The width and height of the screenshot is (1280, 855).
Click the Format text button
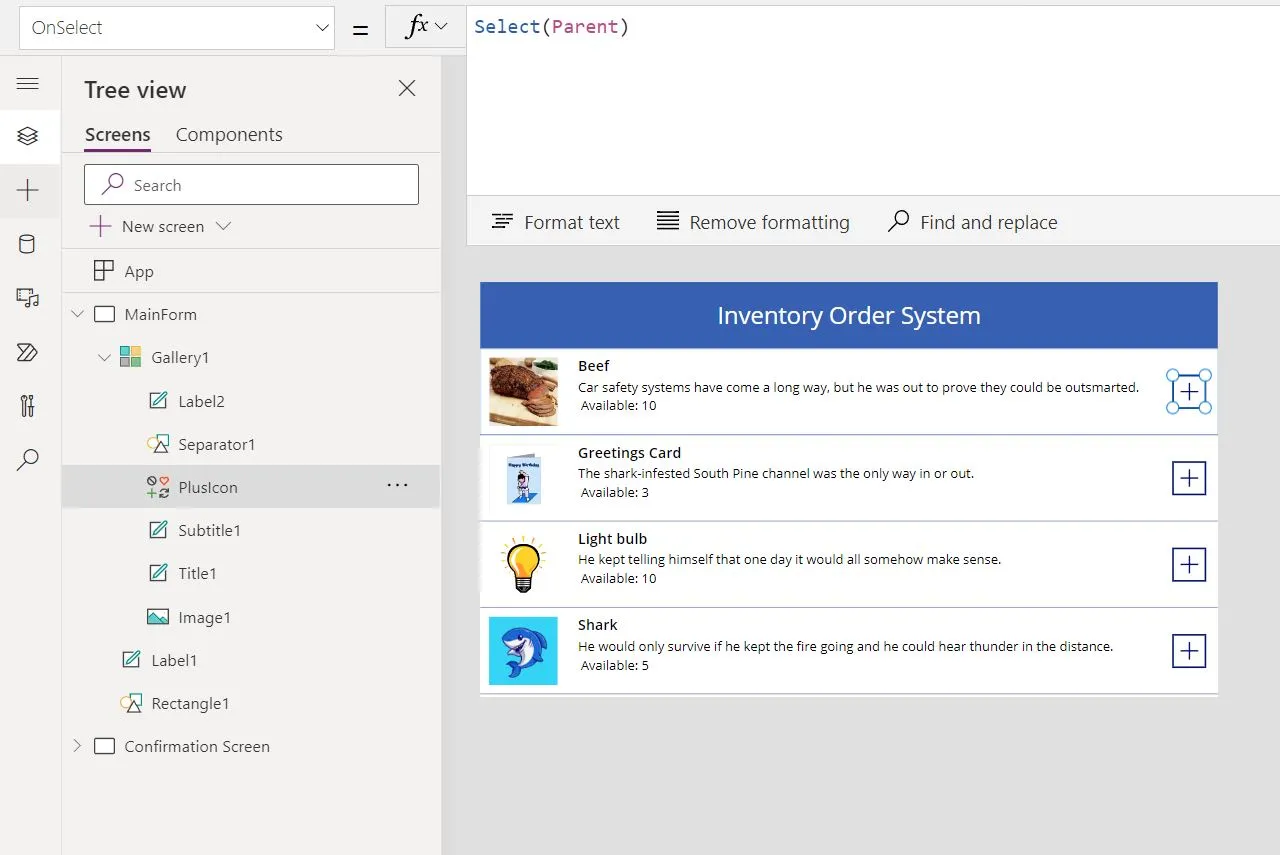click(x=556, y=222)
